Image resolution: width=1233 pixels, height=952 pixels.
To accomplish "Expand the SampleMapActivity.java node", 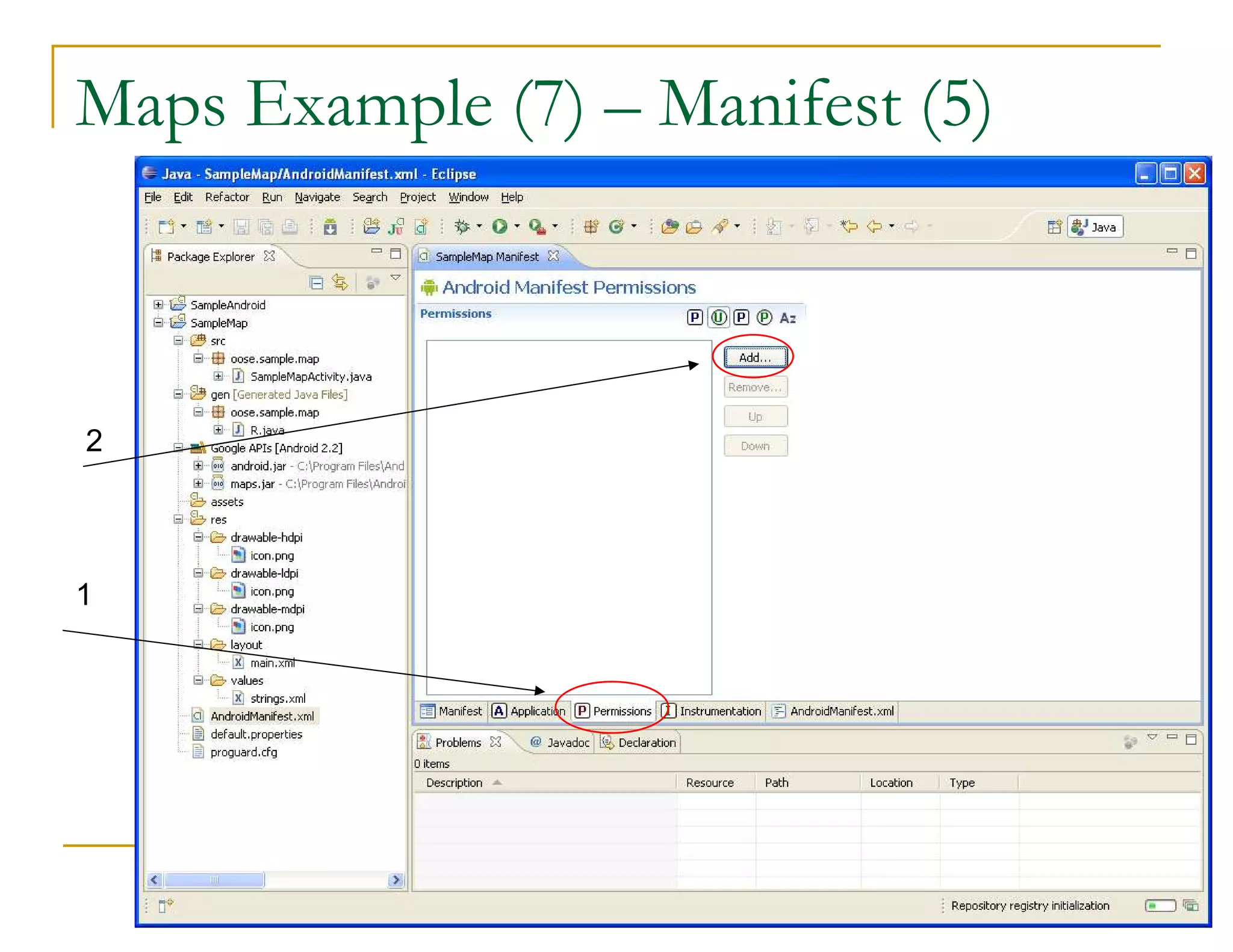I will (219, 376).
